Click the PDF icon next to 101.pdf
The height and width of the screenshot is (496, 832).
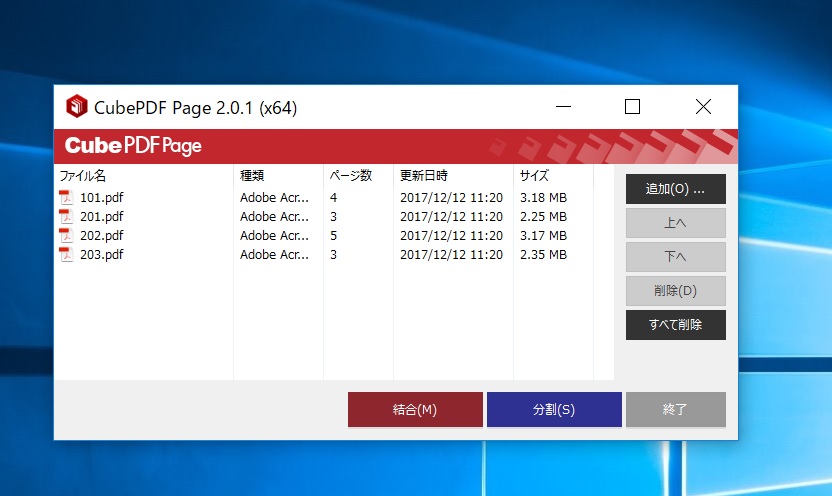pos(66,197)
